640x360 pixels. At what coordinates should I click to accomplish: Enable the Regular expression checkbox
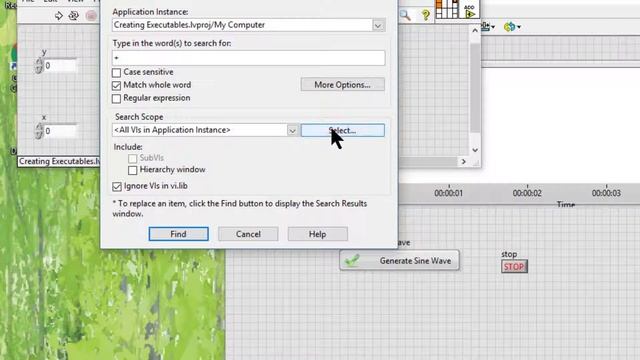(x=116, y=98)
